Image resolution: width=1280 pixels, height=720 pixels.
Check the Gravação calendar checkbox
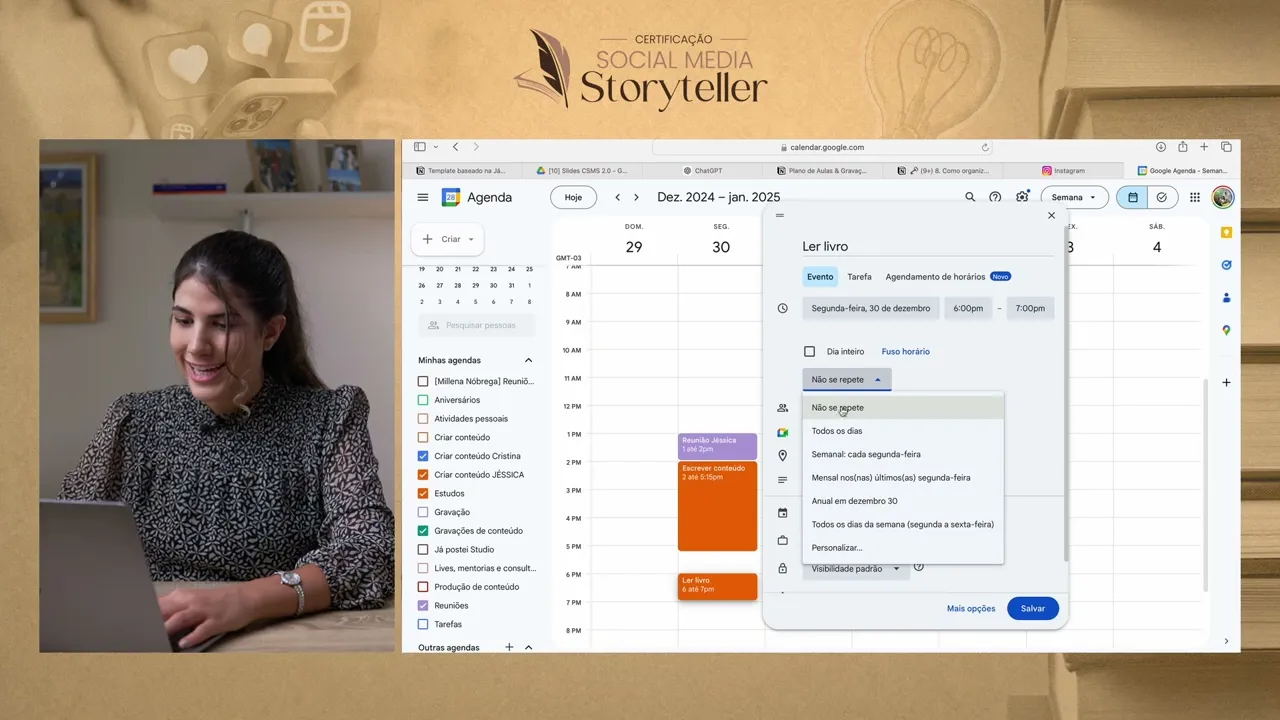[x=423, y=512]
